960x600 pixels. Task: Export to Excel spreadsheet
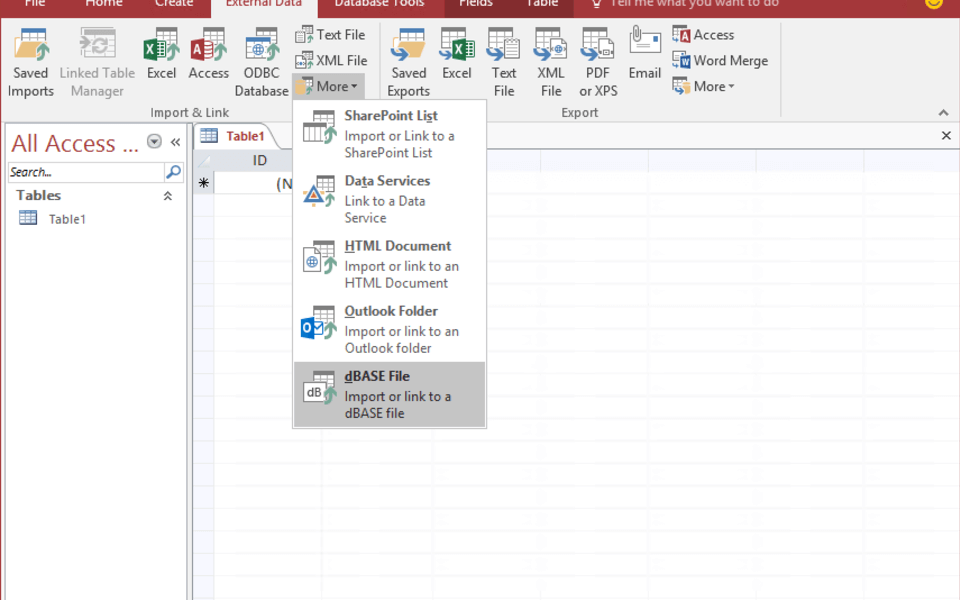point(457,54)
